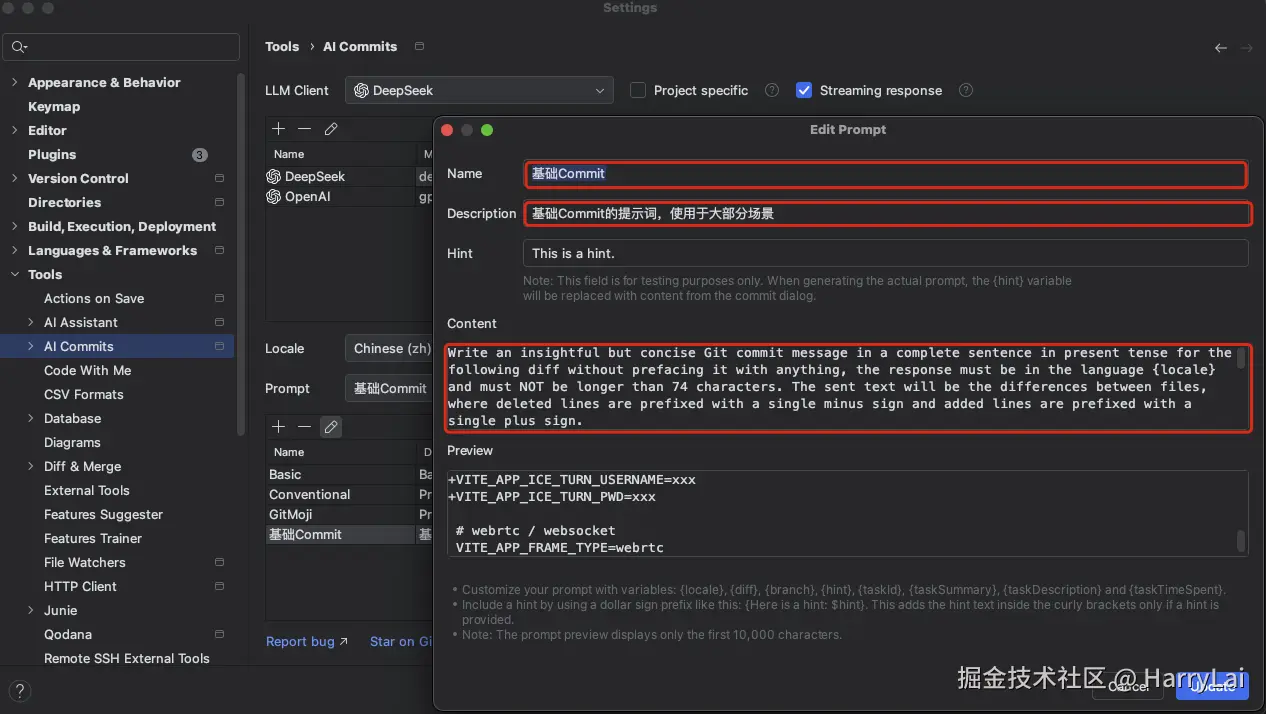Expand the Version Control group
The image size is (1266, 714).
point(15,178)
